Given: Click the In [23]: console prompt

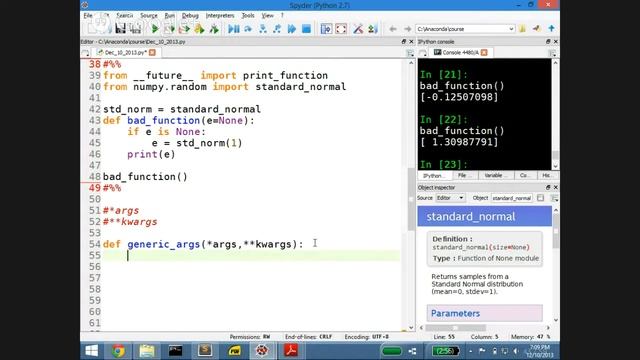Looking at the screenshot, I should point(444,164).
